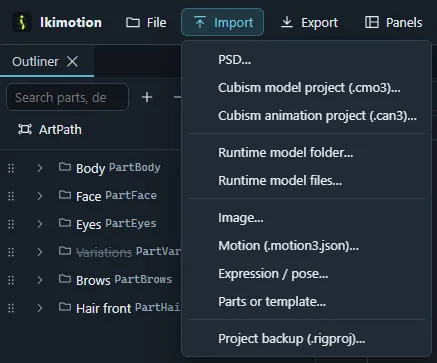
Task: Click the PartBrows ID text
Action: tap(143, 279)
